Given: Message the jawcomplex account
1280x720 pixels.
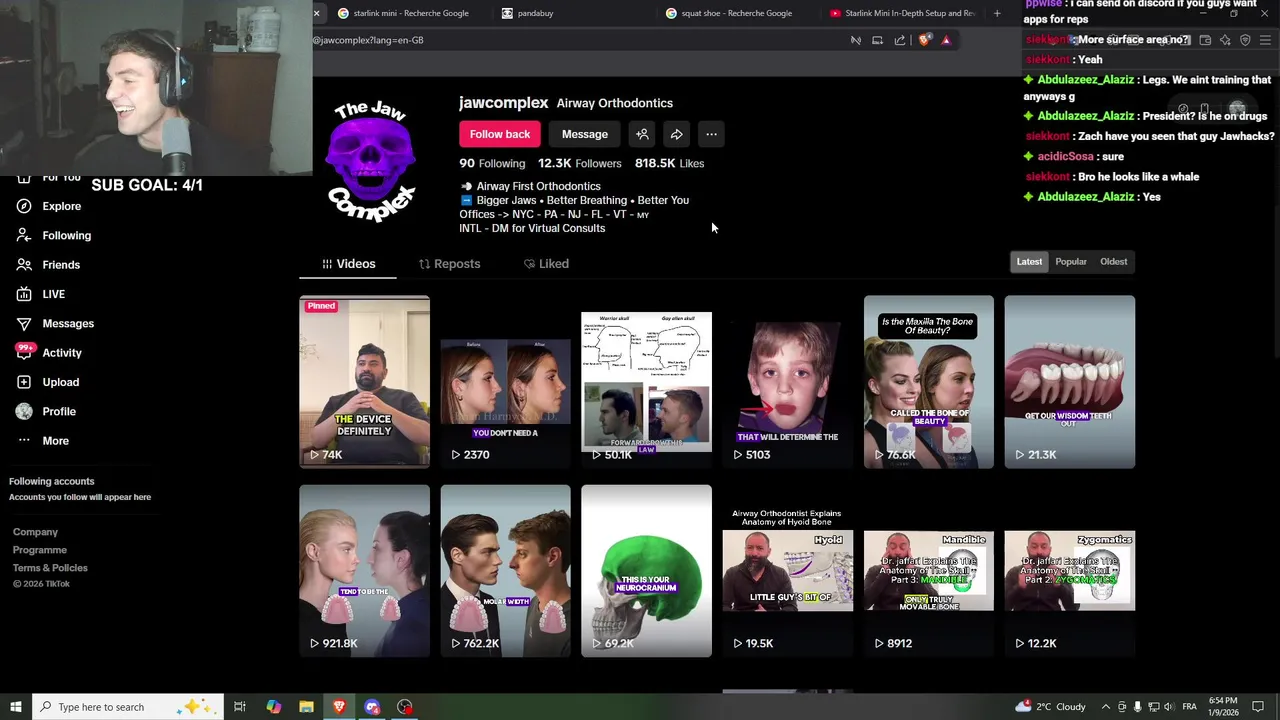Looking at the screenshot, I should pyautogui.click(x=585, y=134).
